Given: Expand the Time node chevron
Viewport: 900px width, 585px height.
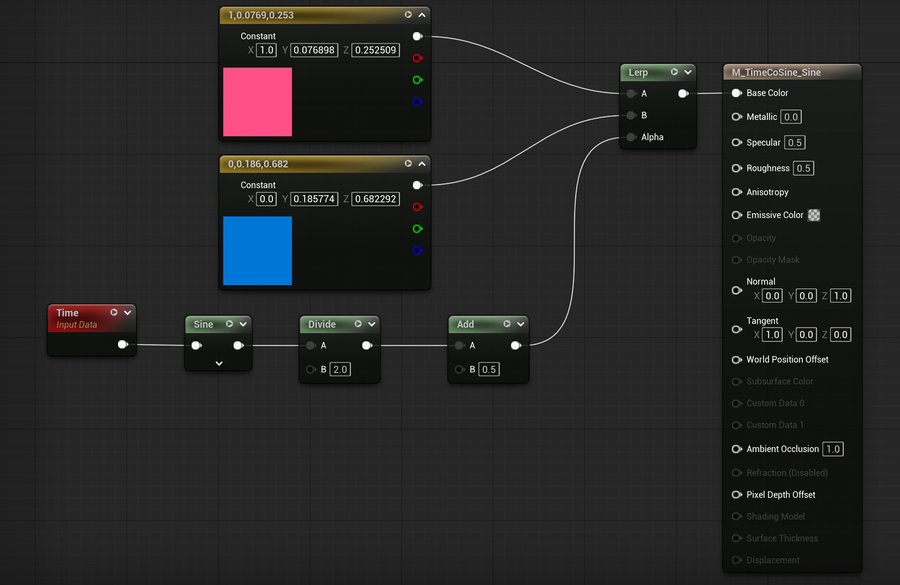Looking at the screenshot, I should click(127, 313).
